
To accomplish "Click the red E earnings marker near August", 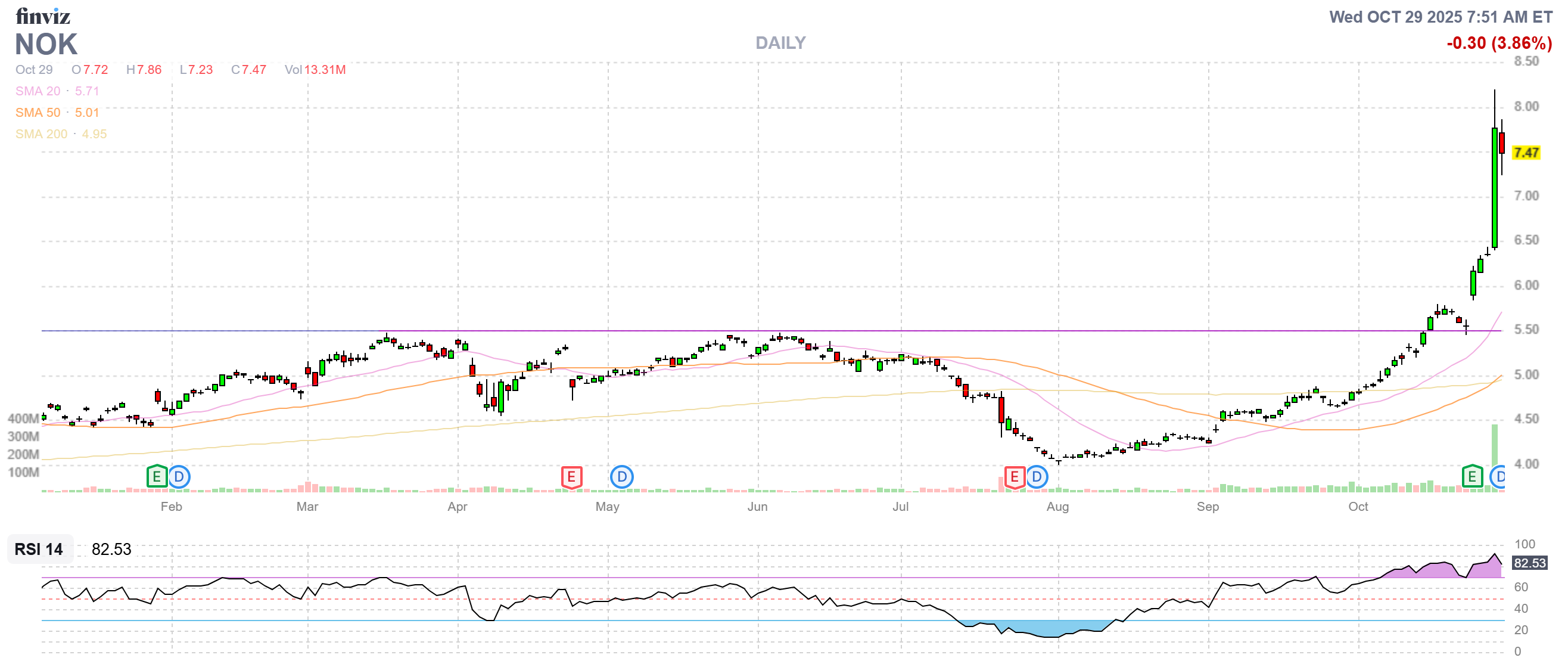I will (1015, 477).
